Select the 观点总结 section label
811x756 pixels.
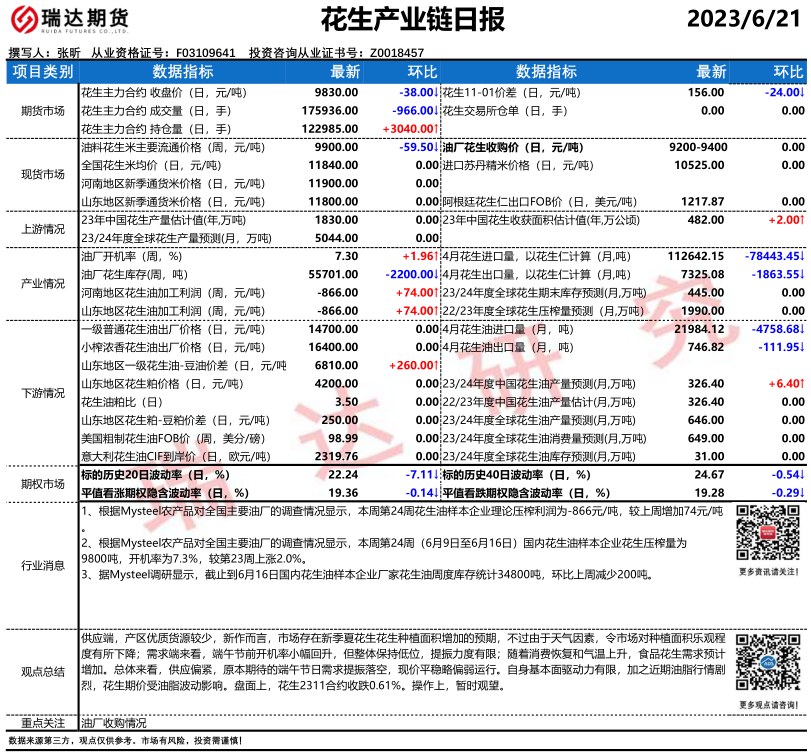pyautogui.click(x=41, y=672)
